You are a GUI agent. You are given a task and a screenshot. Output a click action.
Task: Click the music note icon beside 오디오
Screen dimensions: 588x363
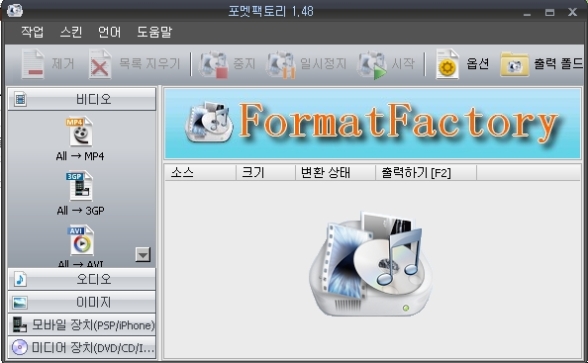tap(20, 279)
